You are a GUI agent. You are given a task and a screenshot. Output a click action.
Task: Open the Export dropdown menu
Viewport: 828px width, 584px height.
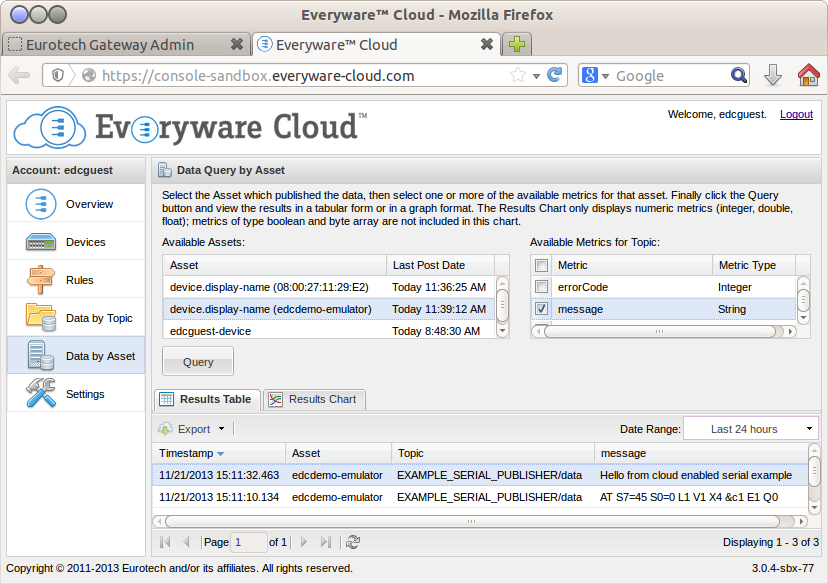click(x=192, y=429)
